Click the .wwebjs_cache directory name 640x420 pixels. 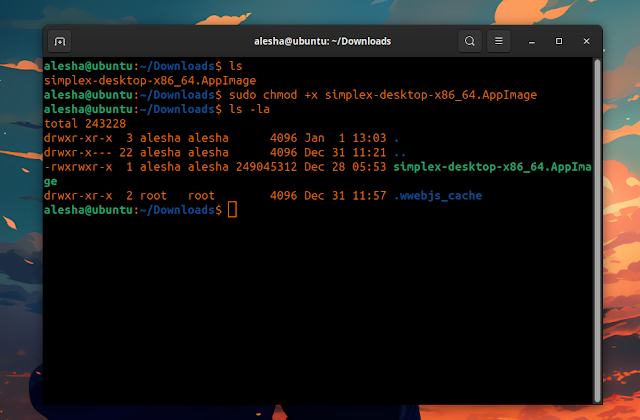[438, 196]
